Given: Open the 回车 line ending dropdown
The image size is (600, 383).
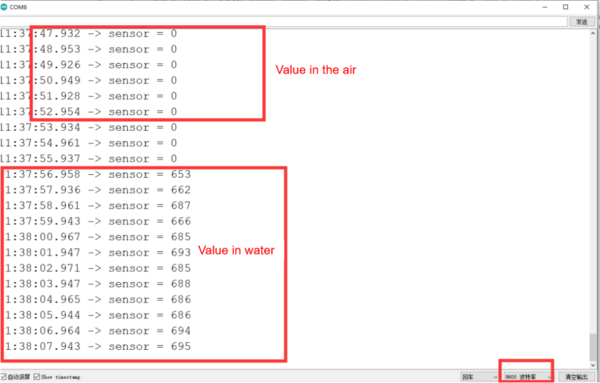Looking at the screenshot, I should tap(479, 377).
